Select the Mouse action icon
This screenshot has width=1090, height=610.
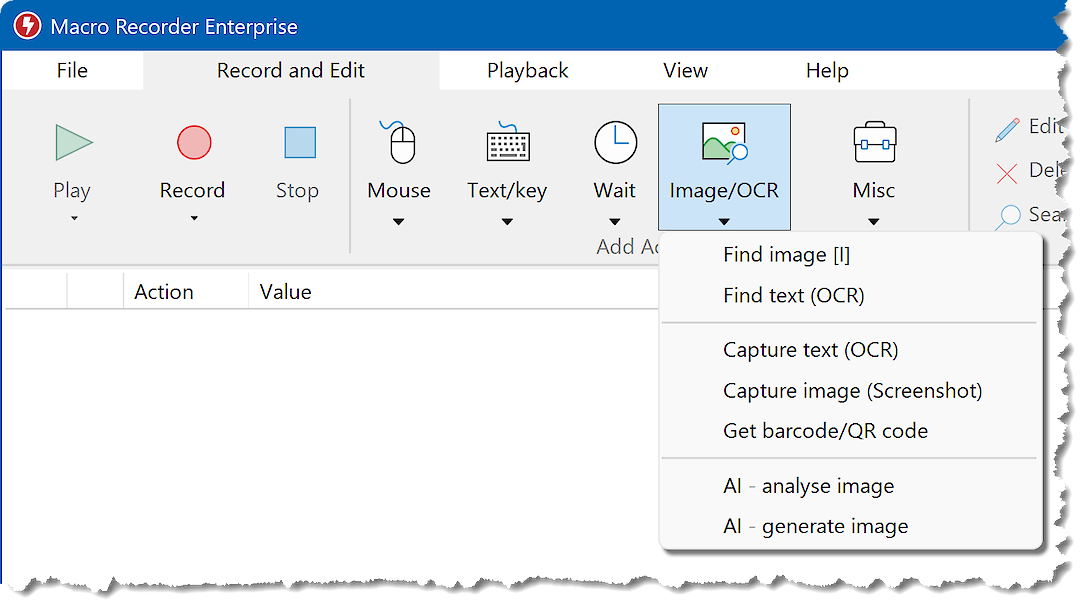point(399,143)
